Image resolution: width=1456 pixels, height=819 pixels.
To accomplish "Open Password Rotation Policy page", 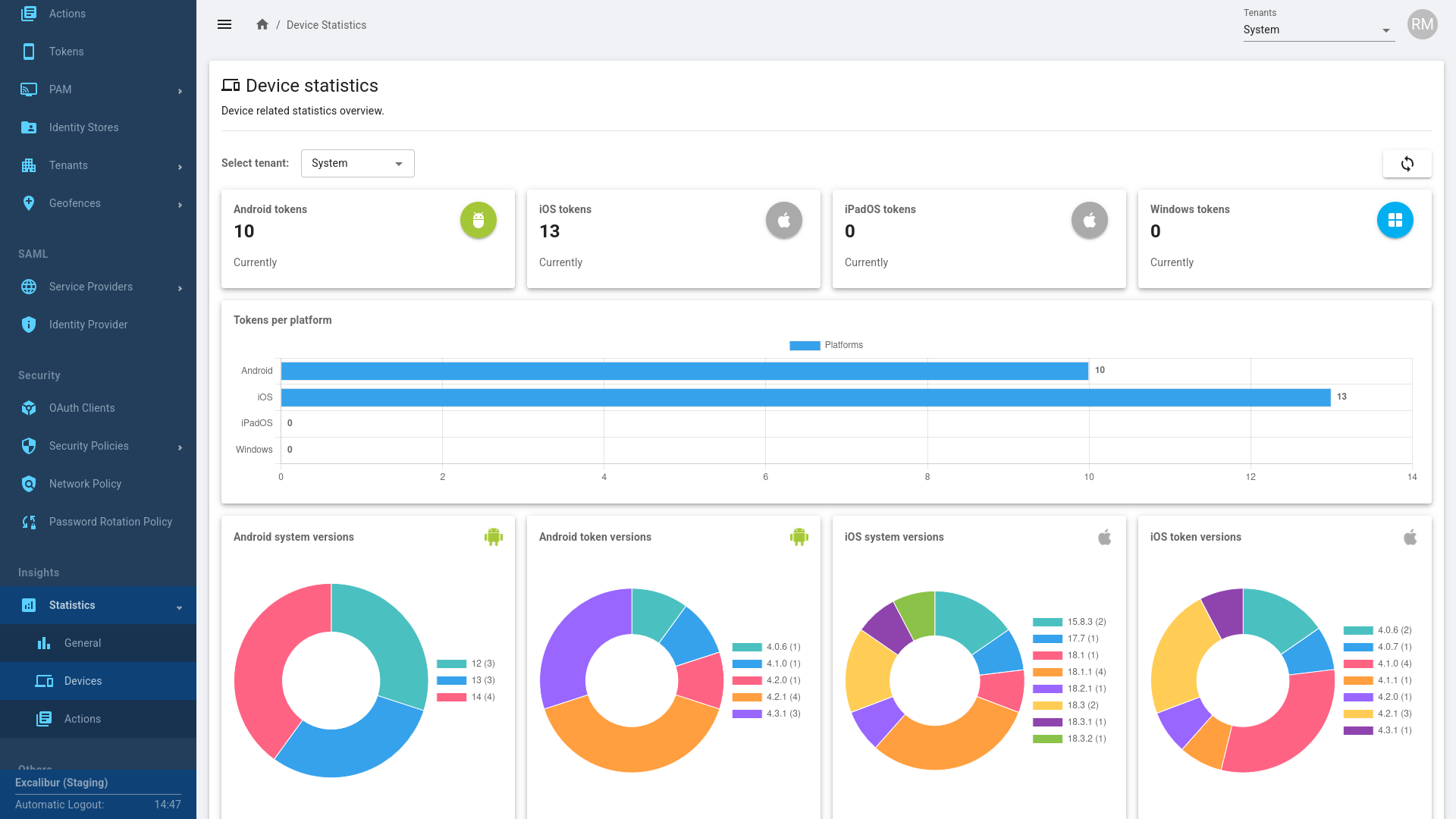I will pos(111,522).
